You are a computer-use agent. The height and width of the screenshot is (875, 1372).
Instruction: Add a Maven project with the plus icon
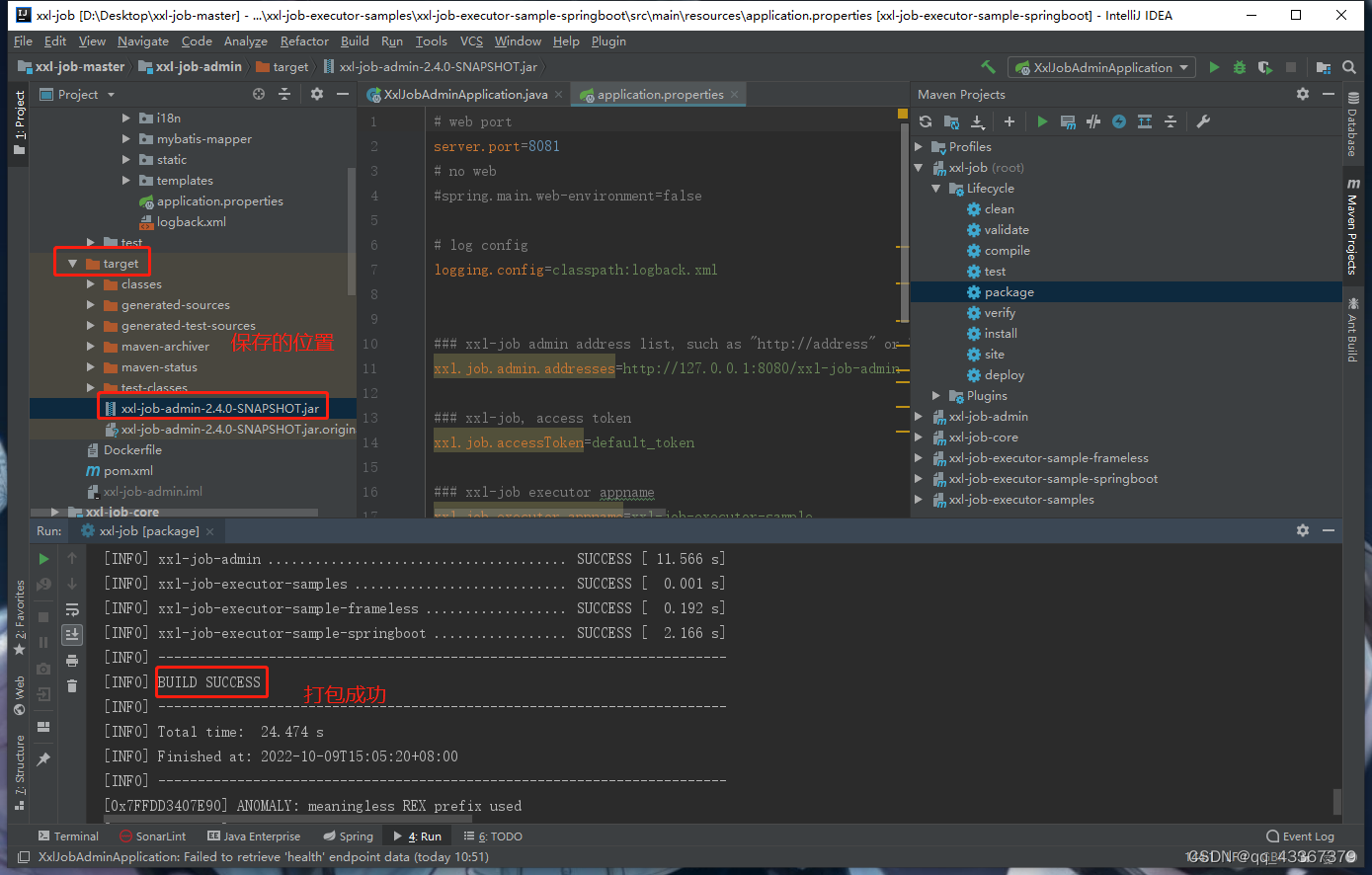point(1009,121)
